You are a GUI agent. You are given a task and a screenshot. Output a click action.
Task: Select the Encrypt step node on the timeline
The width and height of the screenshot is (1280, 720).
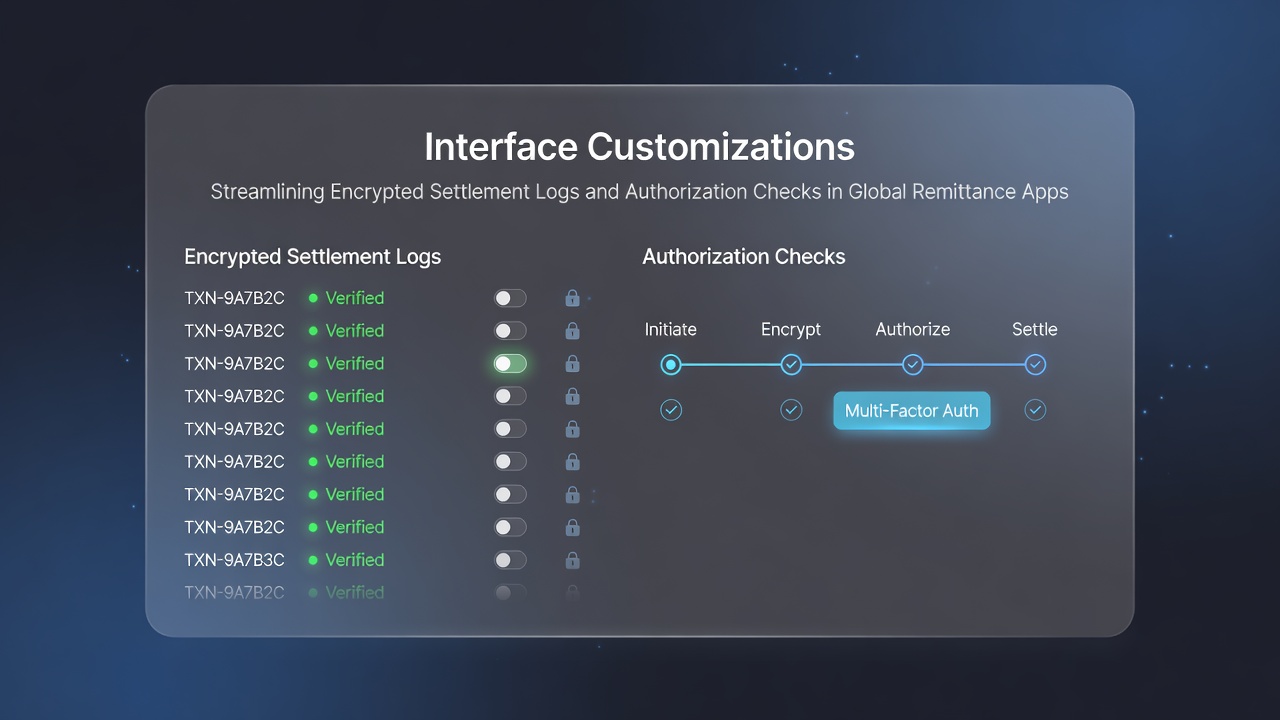pyautogui.click(x=791, y=364)
